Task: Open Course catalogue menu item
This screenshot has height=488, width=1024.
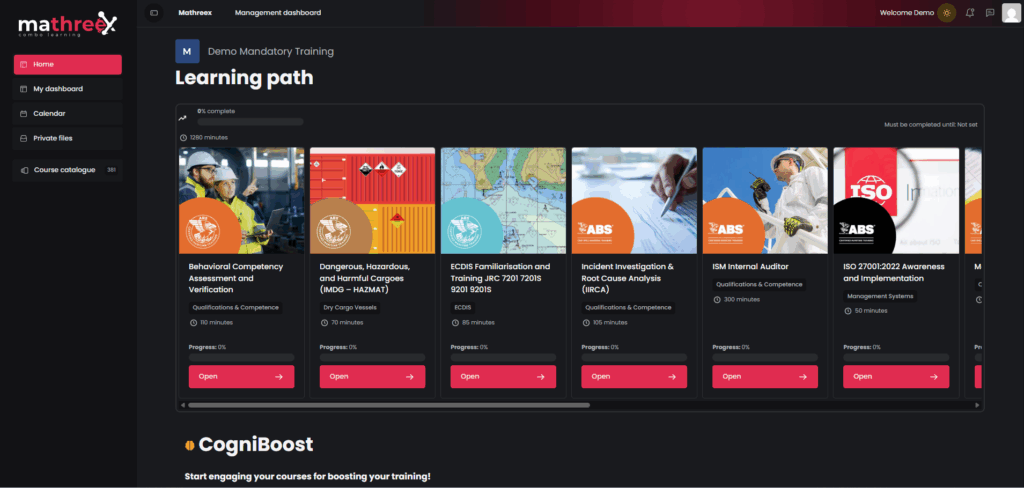Action: (x=67, y=170)
